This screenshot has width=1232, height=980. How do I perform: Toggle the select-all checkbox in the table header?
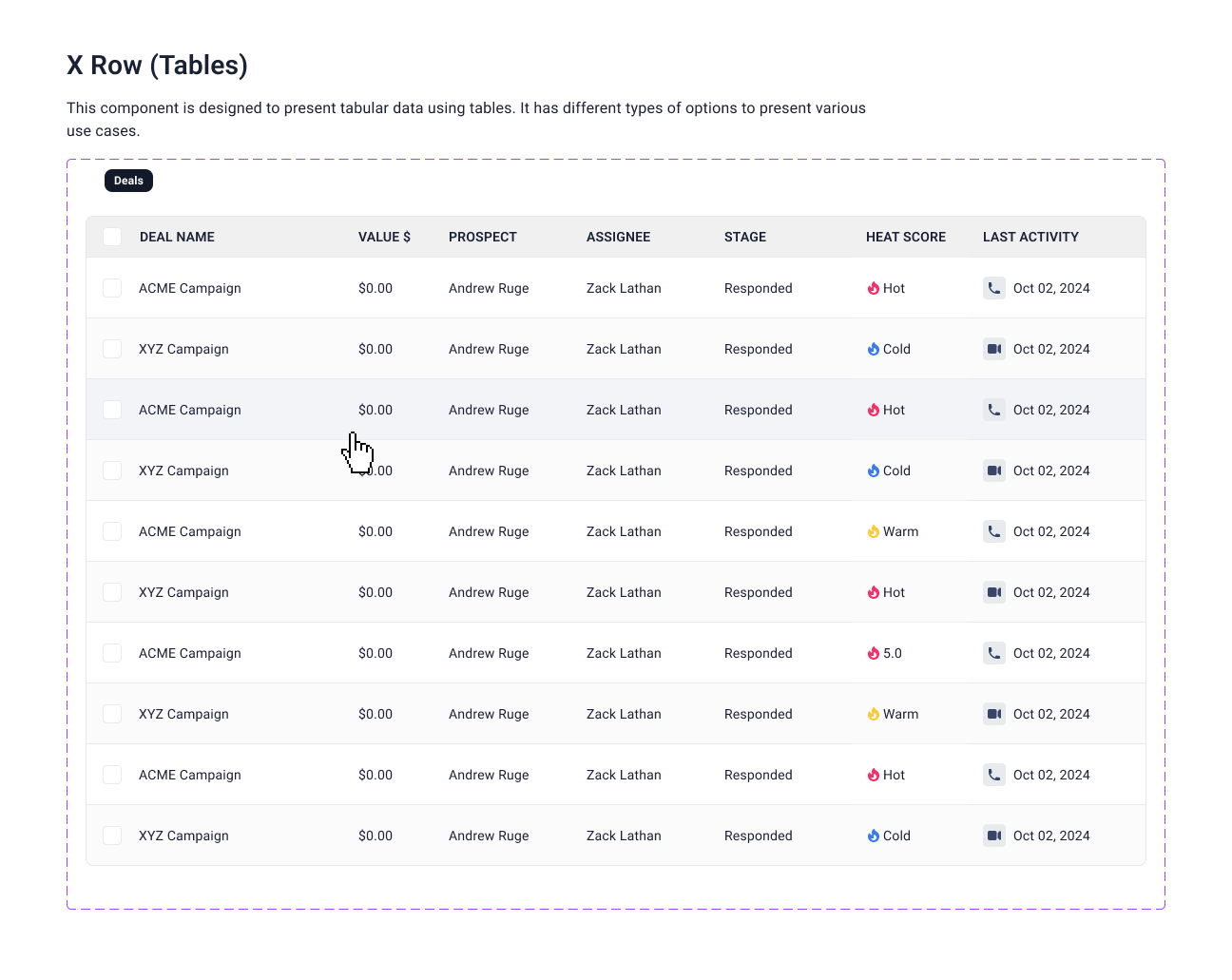pyautogui.click(x=112, y=237)
